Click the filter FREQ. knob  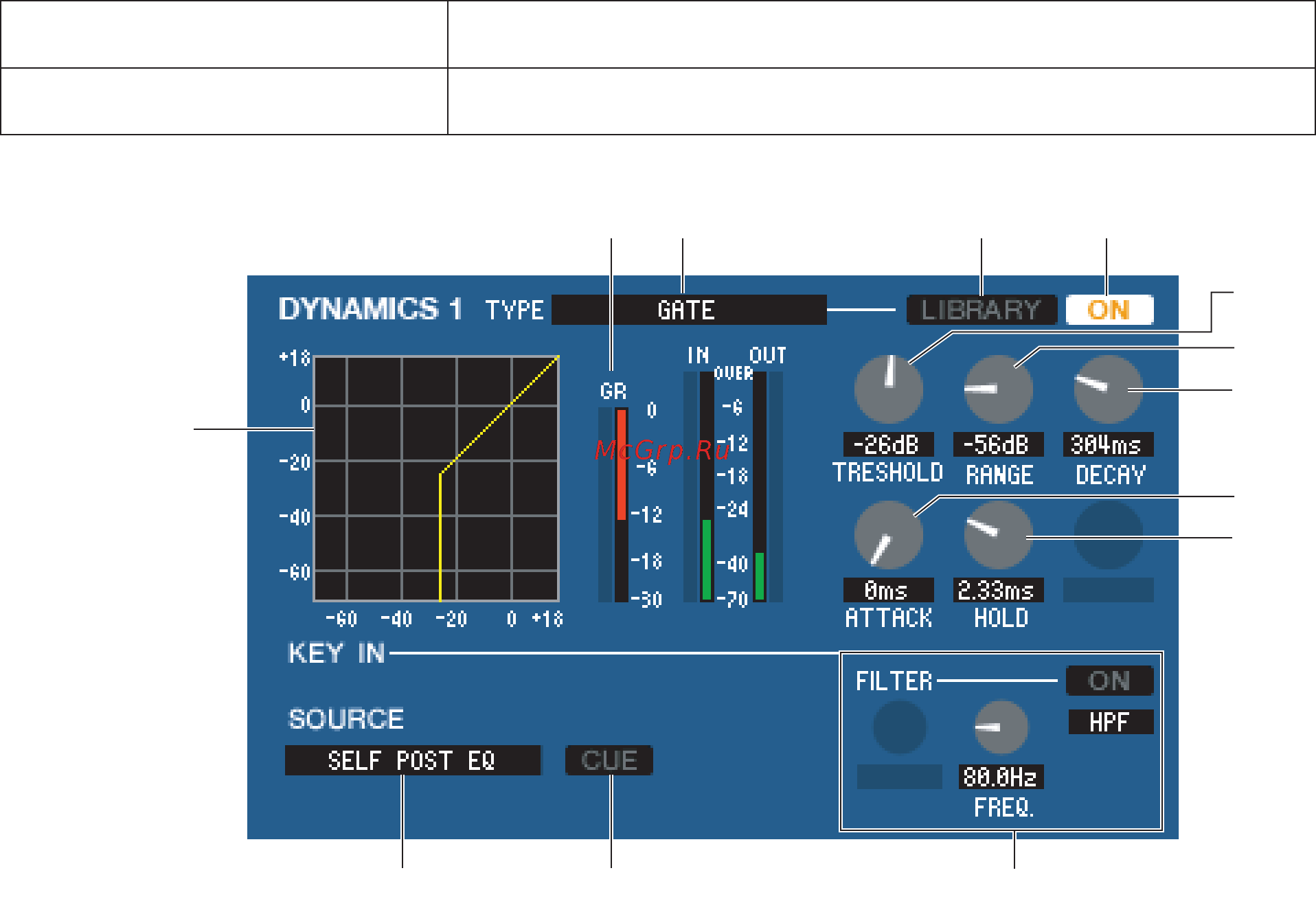1001,727
